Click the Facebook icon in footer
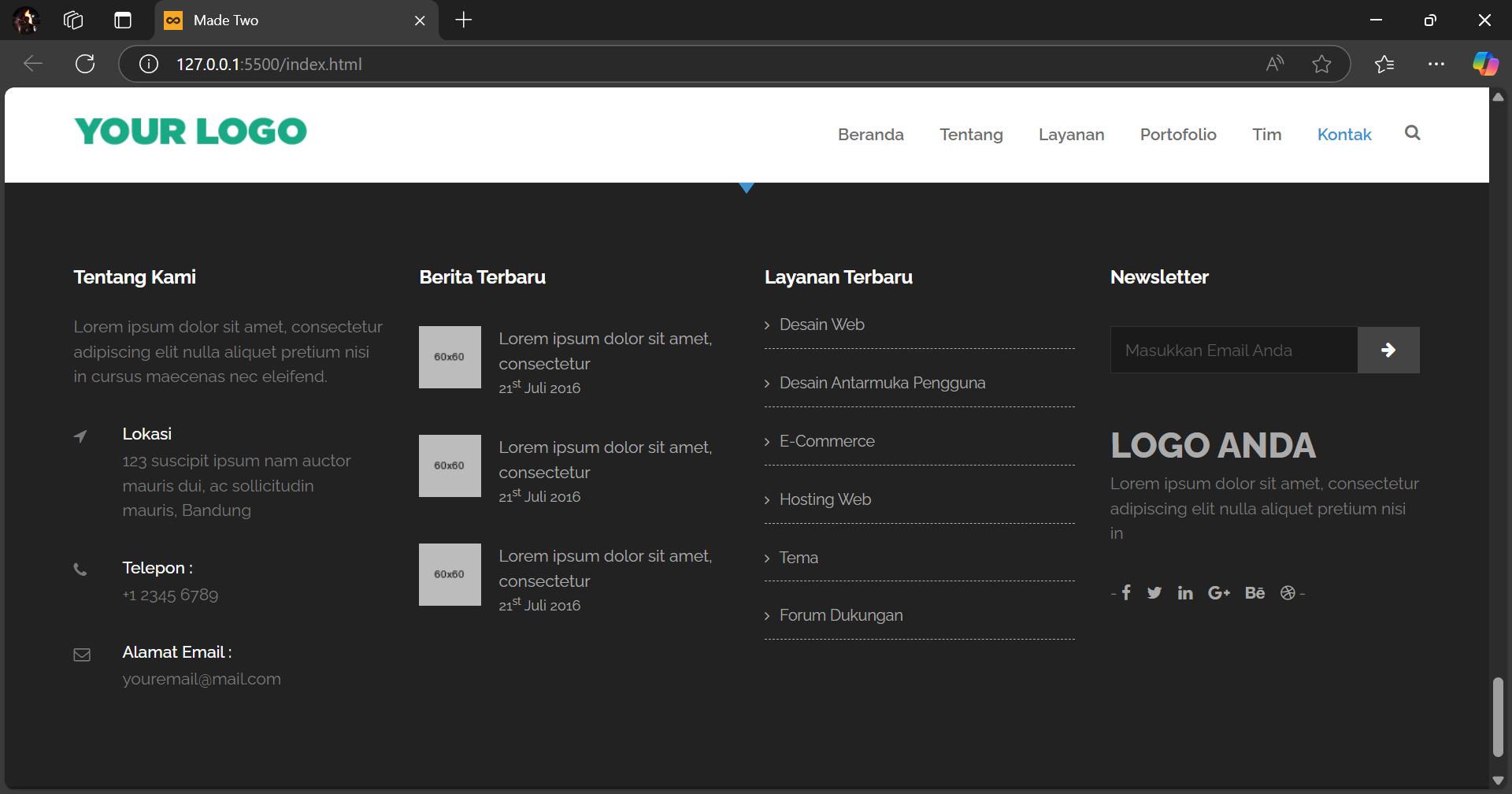1512x794 pixels. 1126,592
